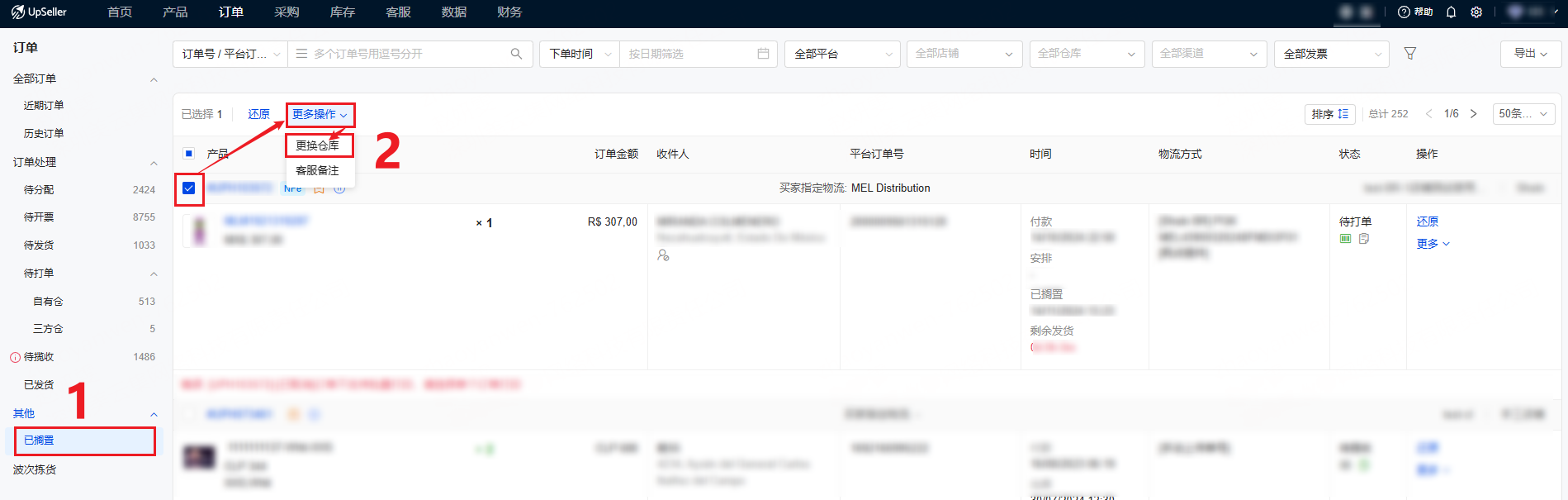Click the calendar icon in date filter

(x=763, y=54)
